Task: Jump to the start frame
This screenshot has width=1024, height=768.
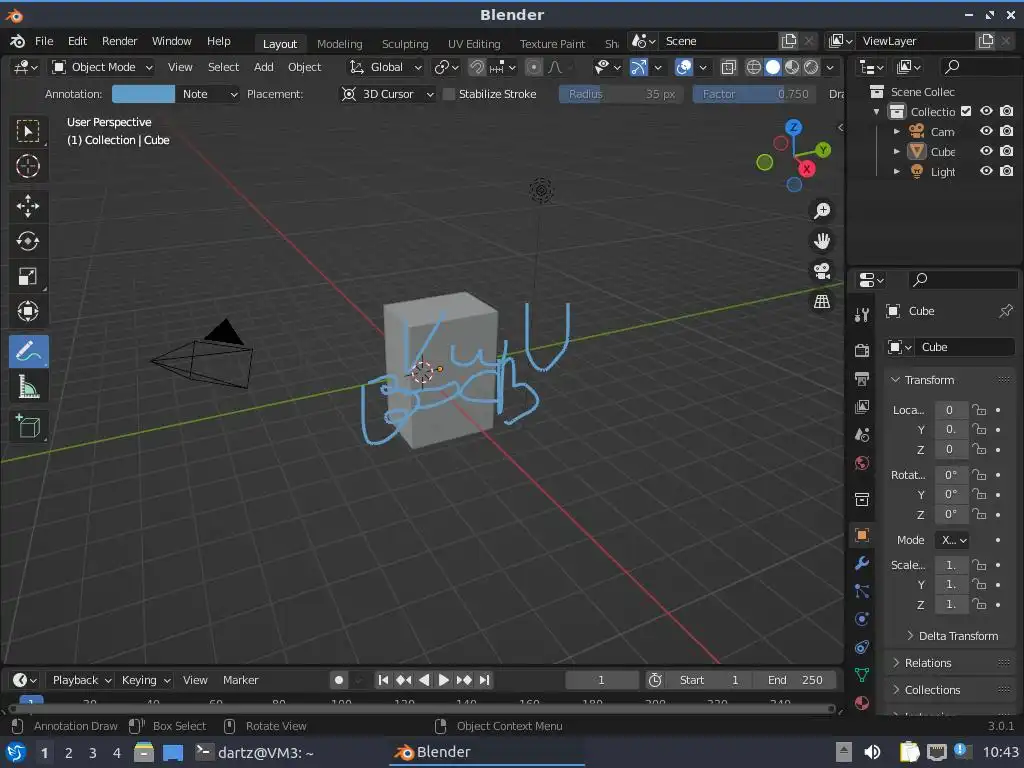Action: pos(383,680)
